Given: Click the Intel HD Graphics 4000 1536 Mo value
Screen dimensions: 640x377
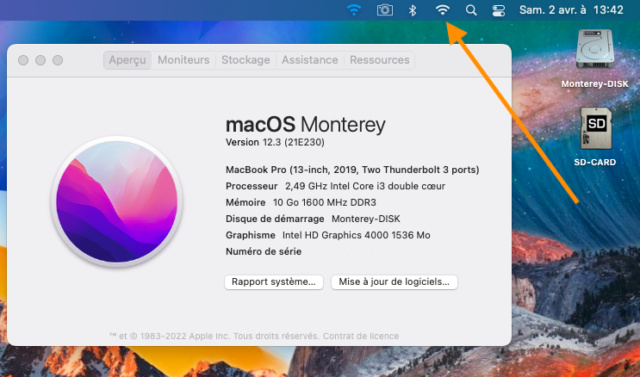Looking at the screenshot, I should coord(356,235).
